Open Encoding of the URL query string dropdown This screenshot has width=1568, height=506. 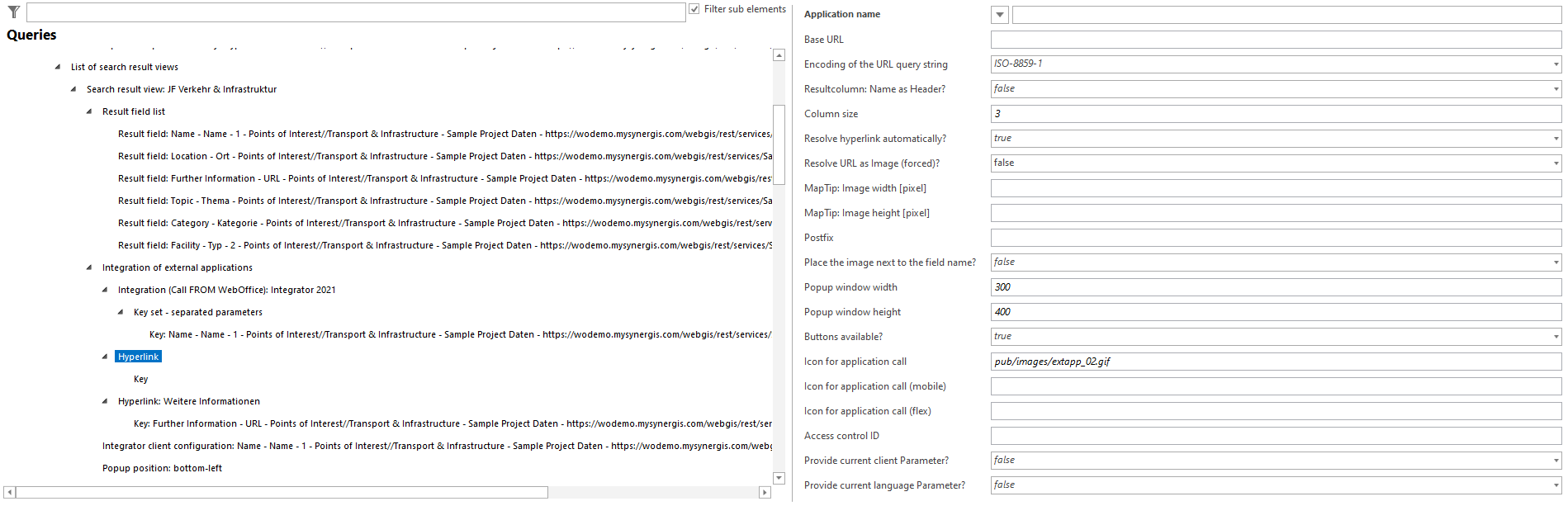tap(1555, 64)
